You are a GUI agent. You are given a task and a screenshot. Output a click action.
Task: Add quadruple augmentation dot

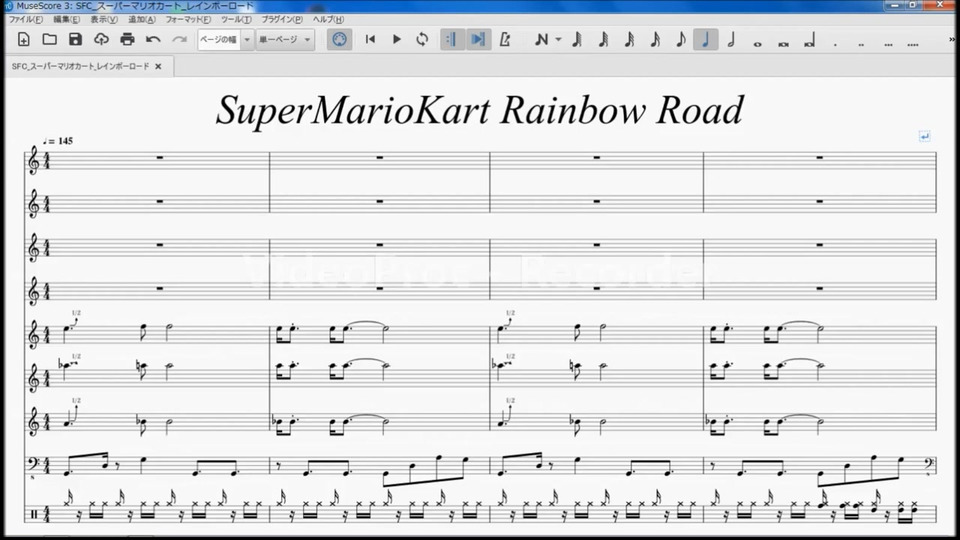[x=913, y=43]
